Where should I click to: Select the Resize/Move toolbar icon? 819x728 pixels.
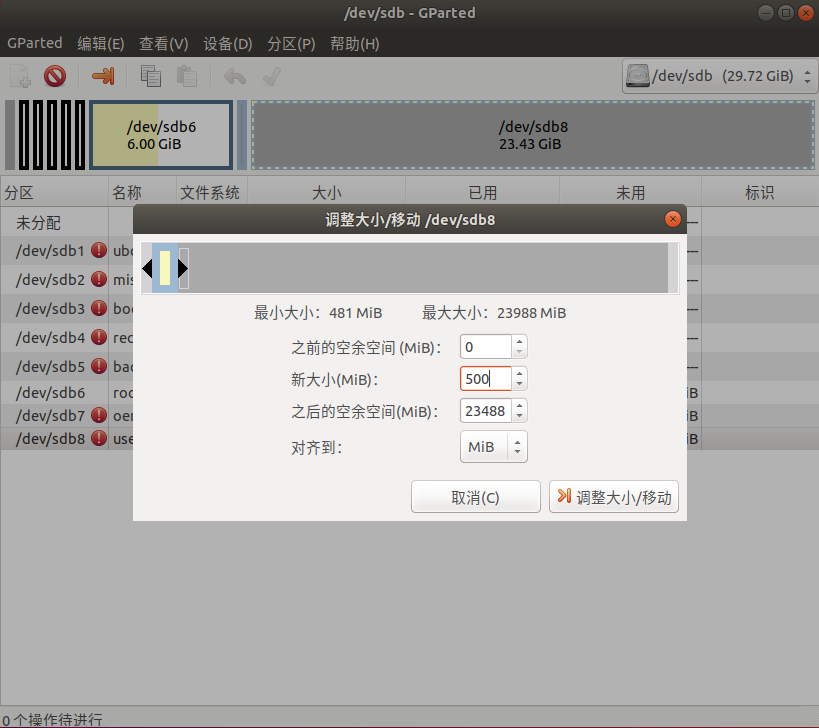tap(104, 75)
